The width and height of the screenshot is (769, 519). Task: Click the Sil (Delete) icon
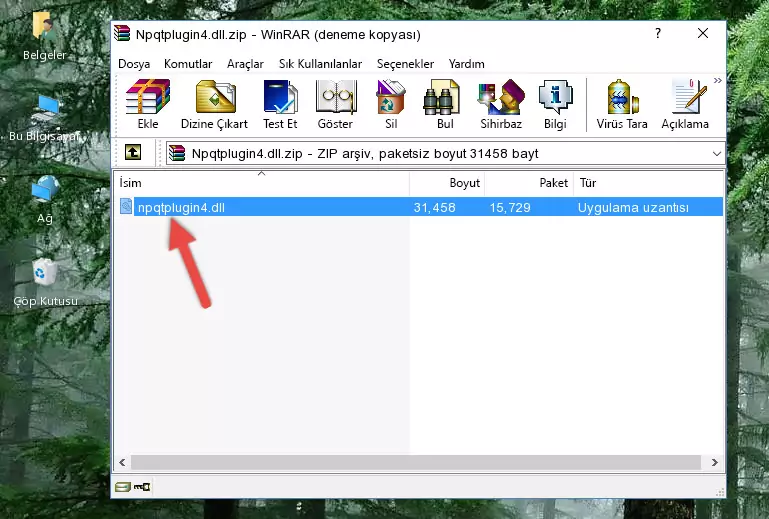(391, 104)
